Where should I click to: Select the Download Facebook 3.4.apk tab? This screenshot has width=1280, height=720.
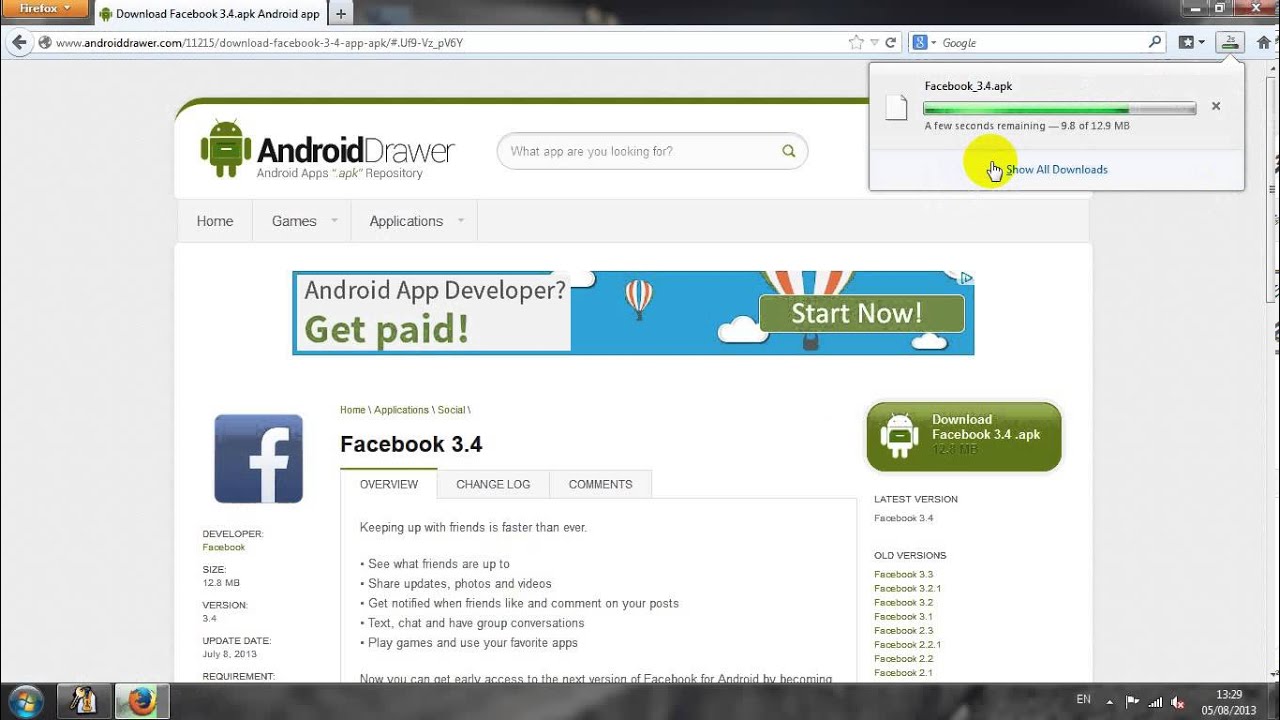[x=210, y=14]
